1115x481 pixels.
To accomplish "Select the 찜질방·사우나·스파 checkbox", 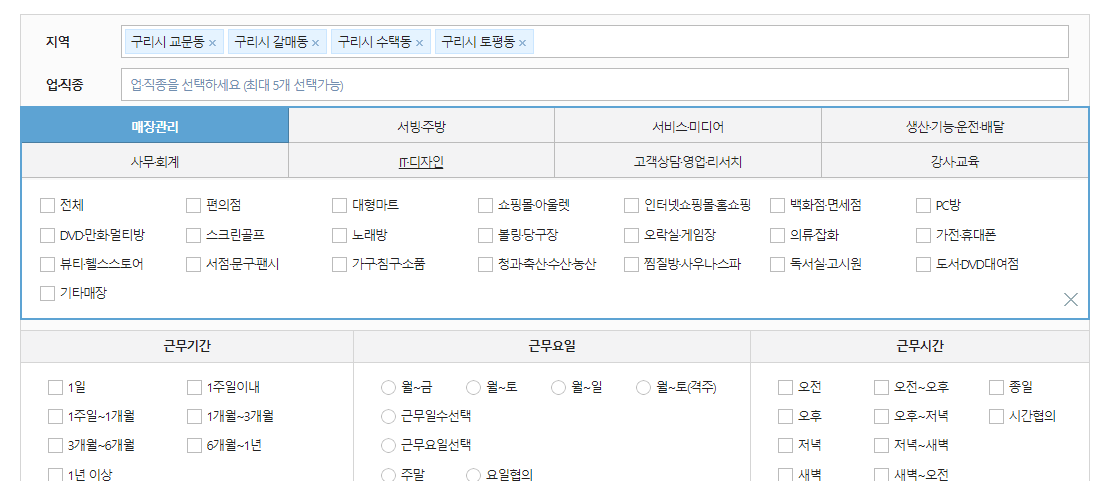I will pyautogui.click(x=631, y=265).
